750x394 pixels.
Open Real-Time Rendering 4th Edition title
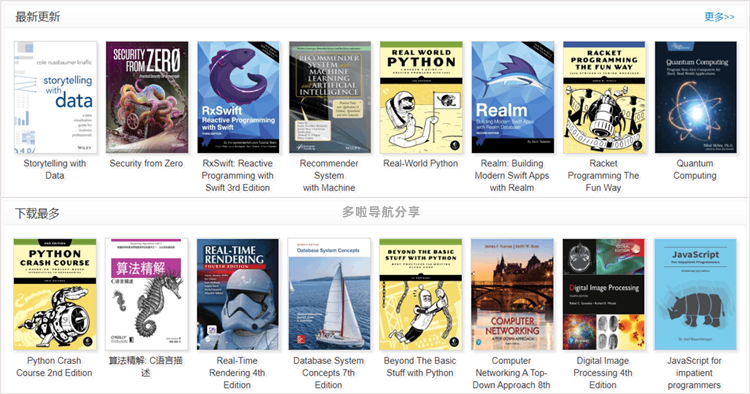coord(237,373)
